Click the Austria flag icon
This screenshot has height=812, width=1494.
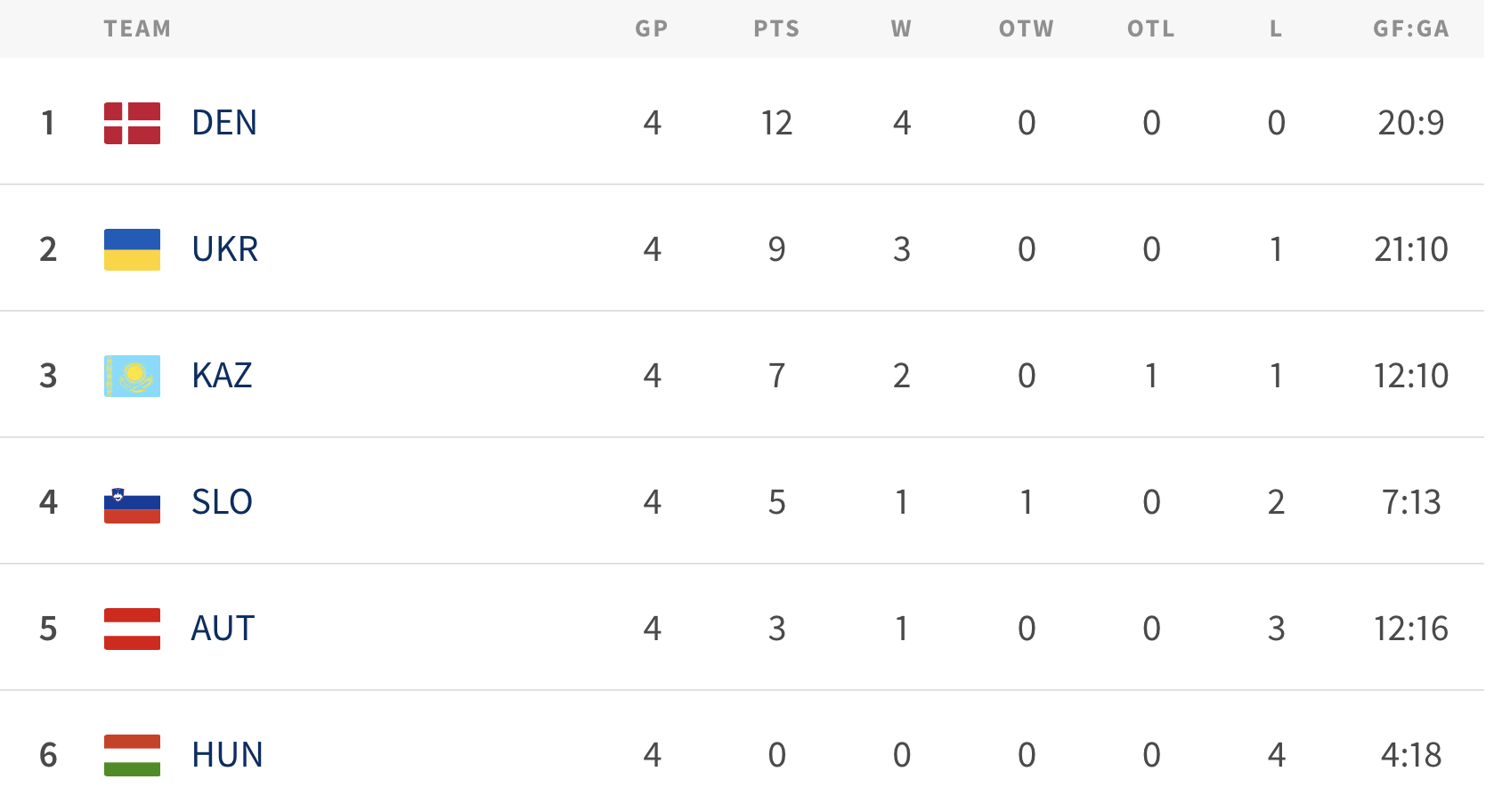[132, 629]
